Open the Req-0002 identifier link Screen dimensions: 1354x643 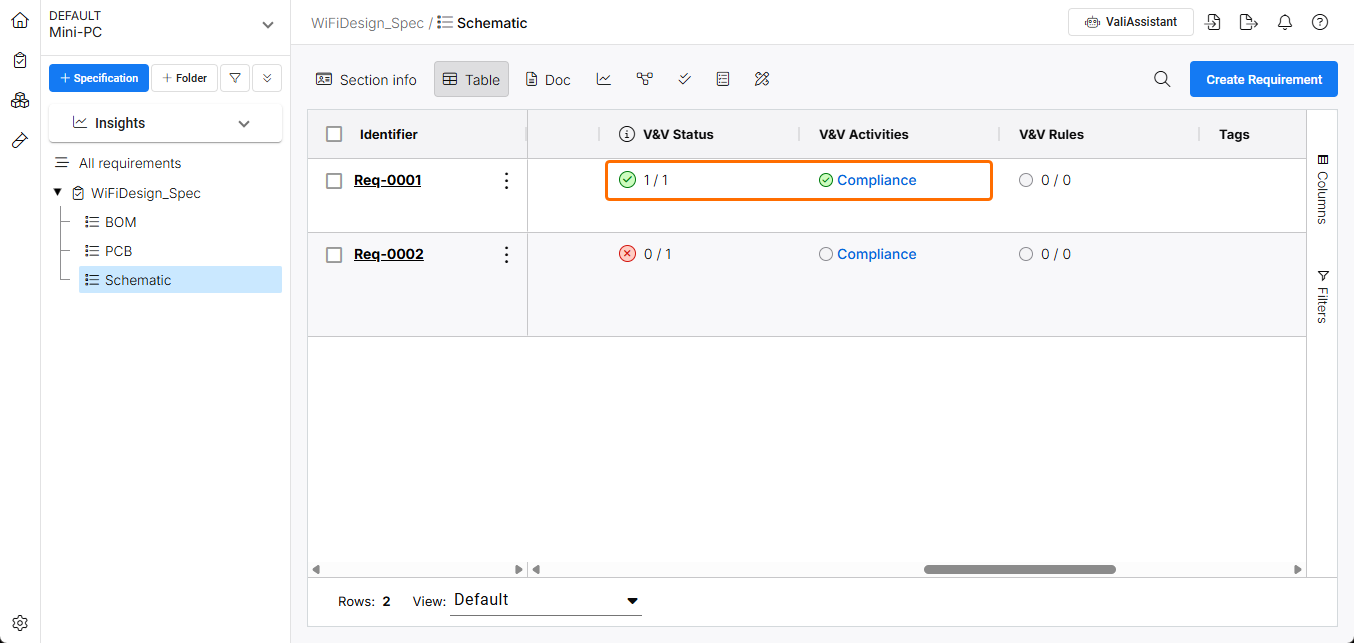(388, 254)
